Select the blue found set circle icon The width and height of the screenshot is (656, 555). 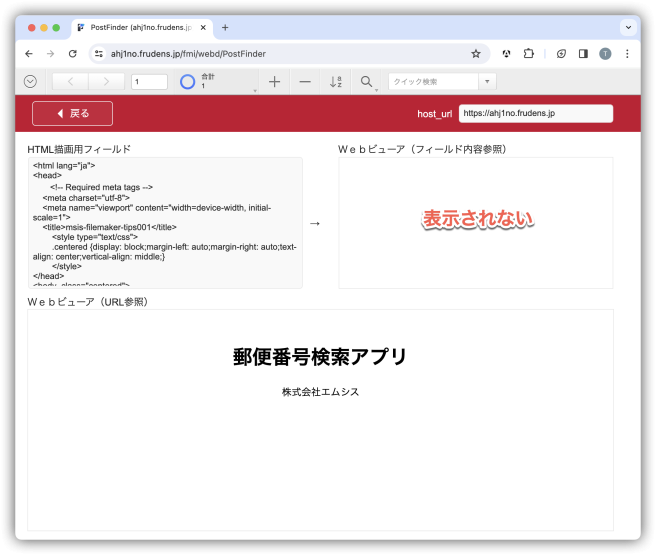[187, 82]
